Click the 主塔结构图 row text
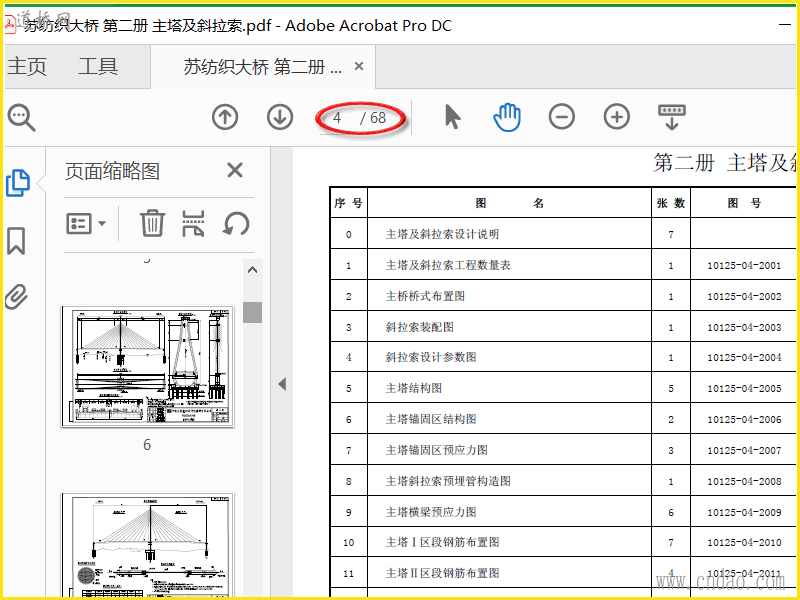The width and height of the screenshot is (800, 600). click(x=414, y=388)
